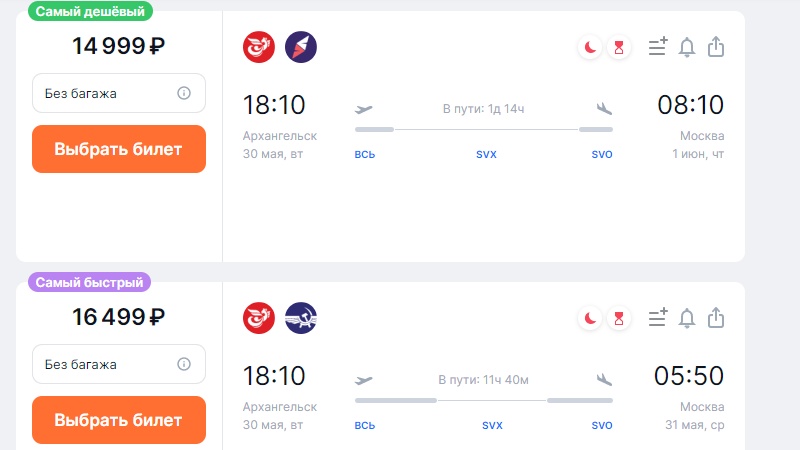
Task: Choose the 16 499₽ ticket via 'Выбрать билет'
Action: [x=119, y=420]
